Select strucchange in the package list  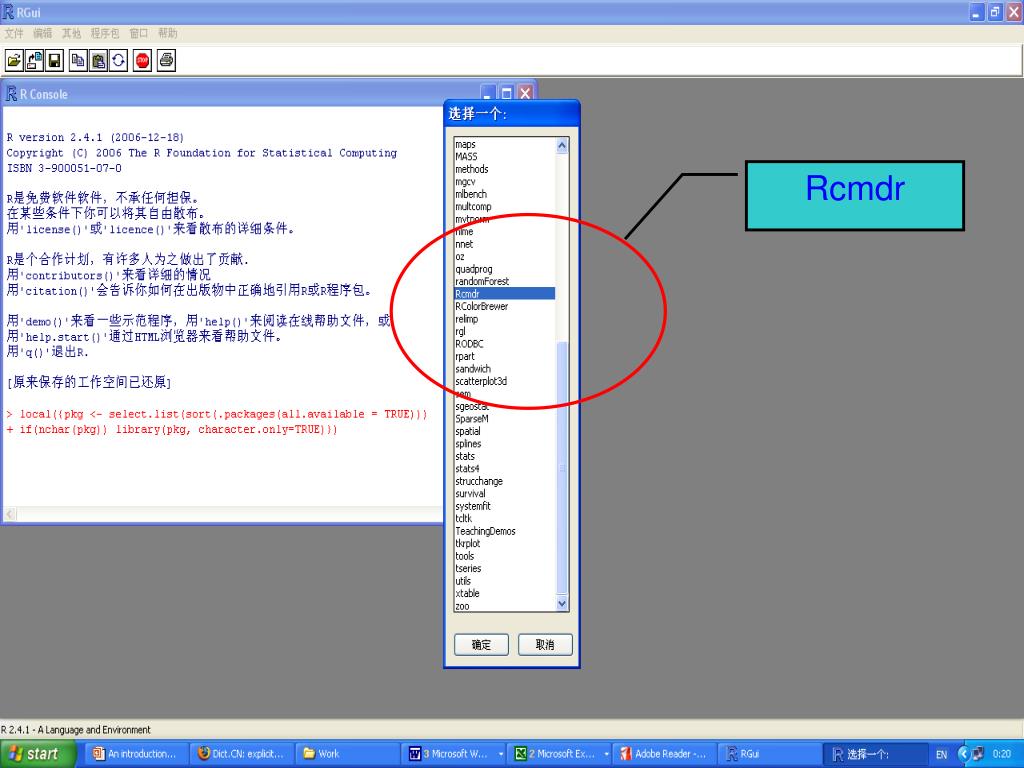[x=505, y=481]
